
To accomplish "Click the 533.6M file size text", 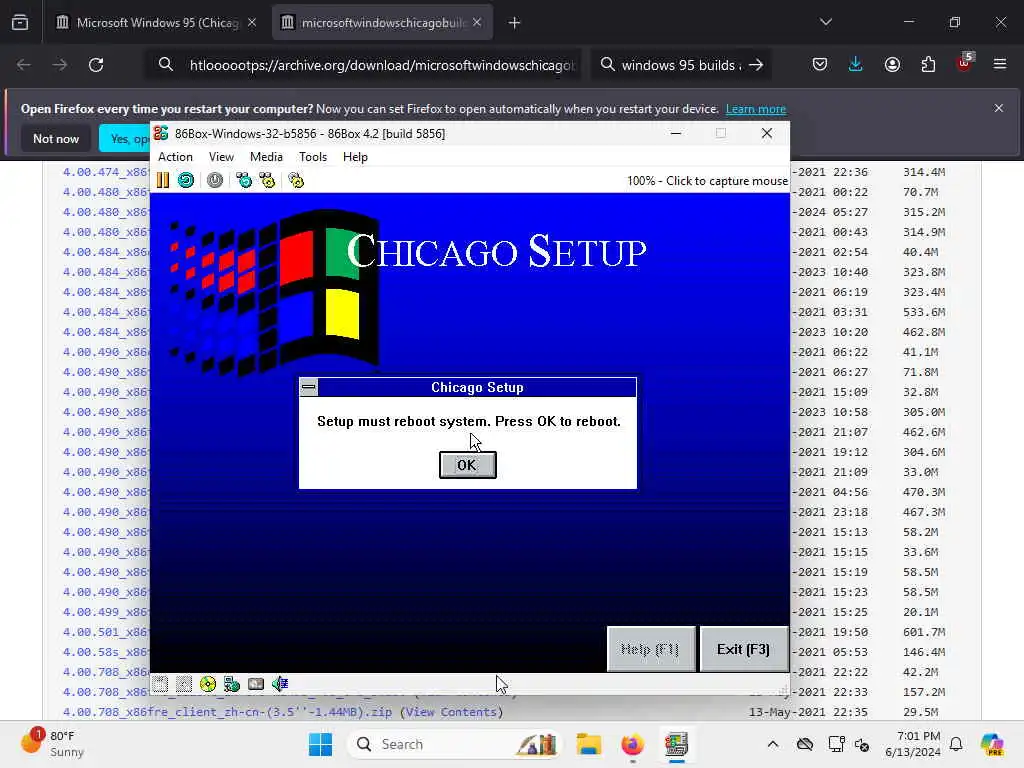I will click(923, 312).
